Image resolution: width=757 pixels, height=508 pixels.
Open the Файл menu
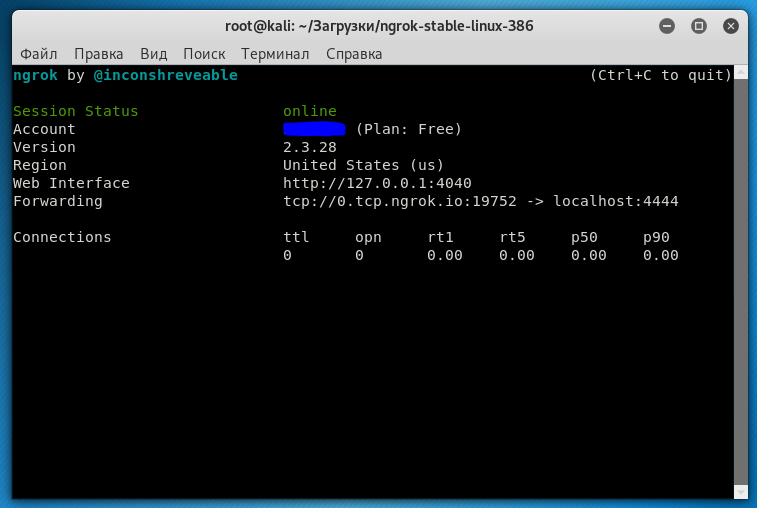point(38,54)
